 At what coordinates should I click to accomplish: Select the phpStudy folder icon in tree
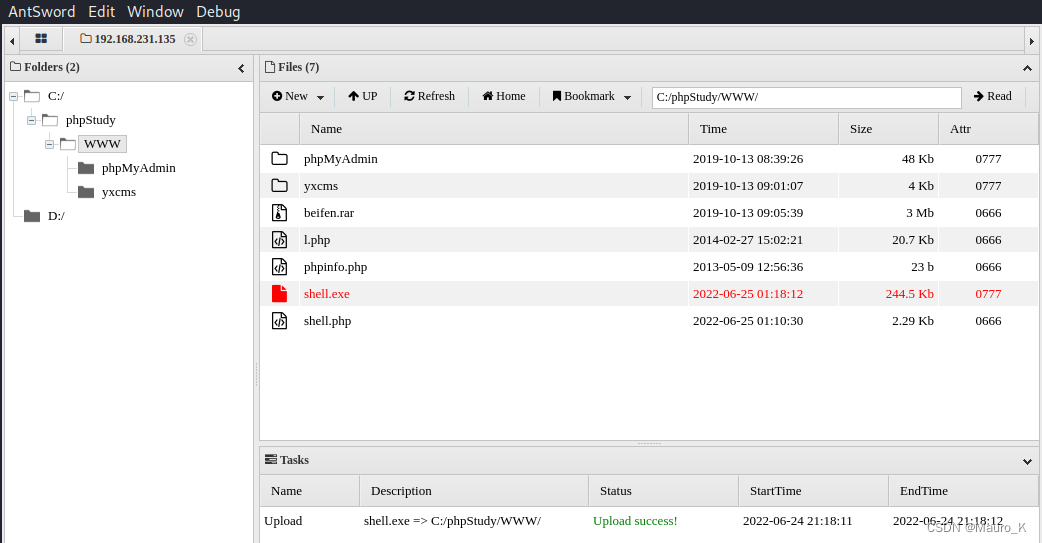(50, 120)
